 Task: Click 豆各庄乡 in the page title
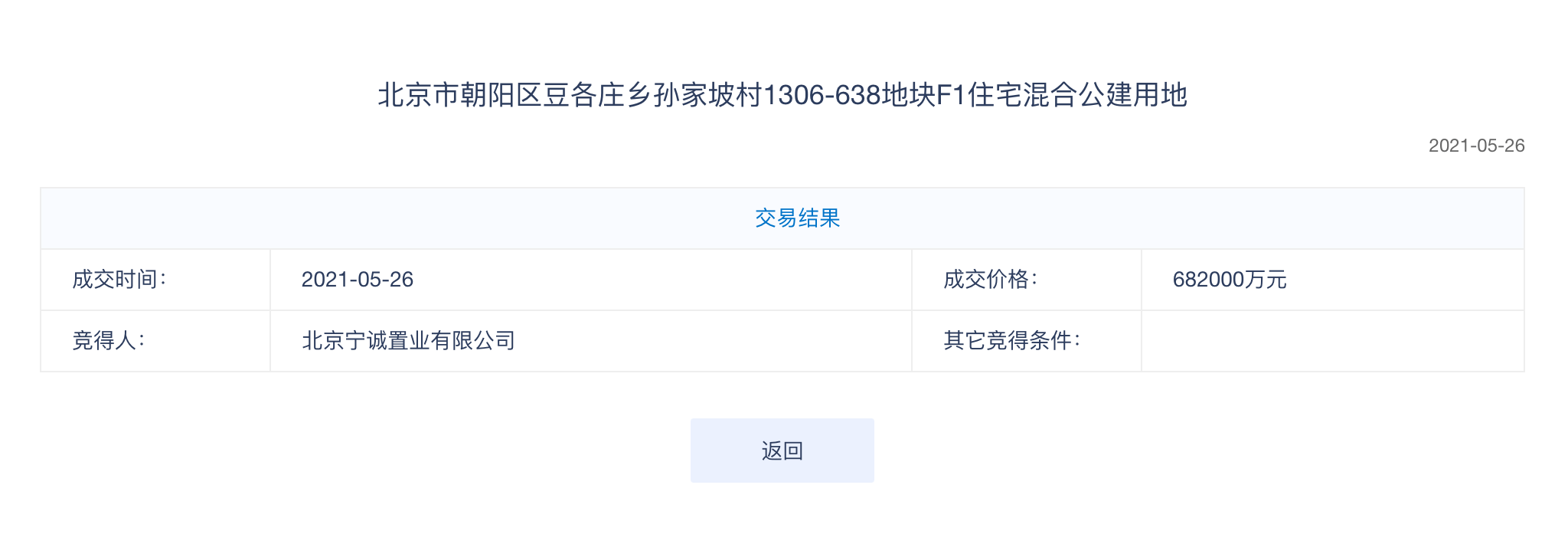597,95
